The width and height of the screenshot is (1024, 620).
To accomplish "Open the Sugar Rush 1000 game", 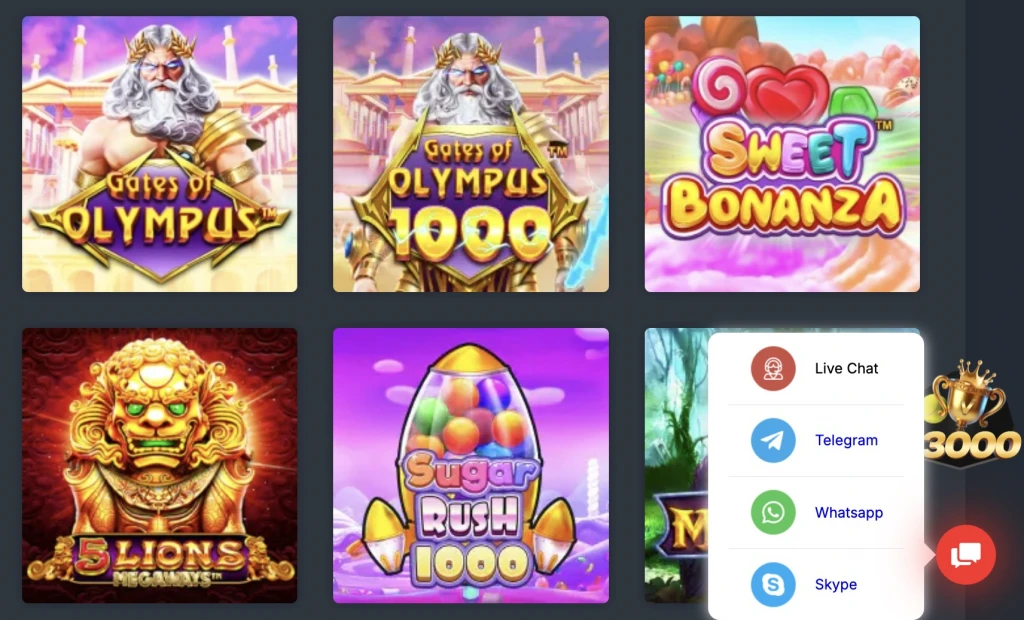I will pyautogui.click(x=471, y=465).
